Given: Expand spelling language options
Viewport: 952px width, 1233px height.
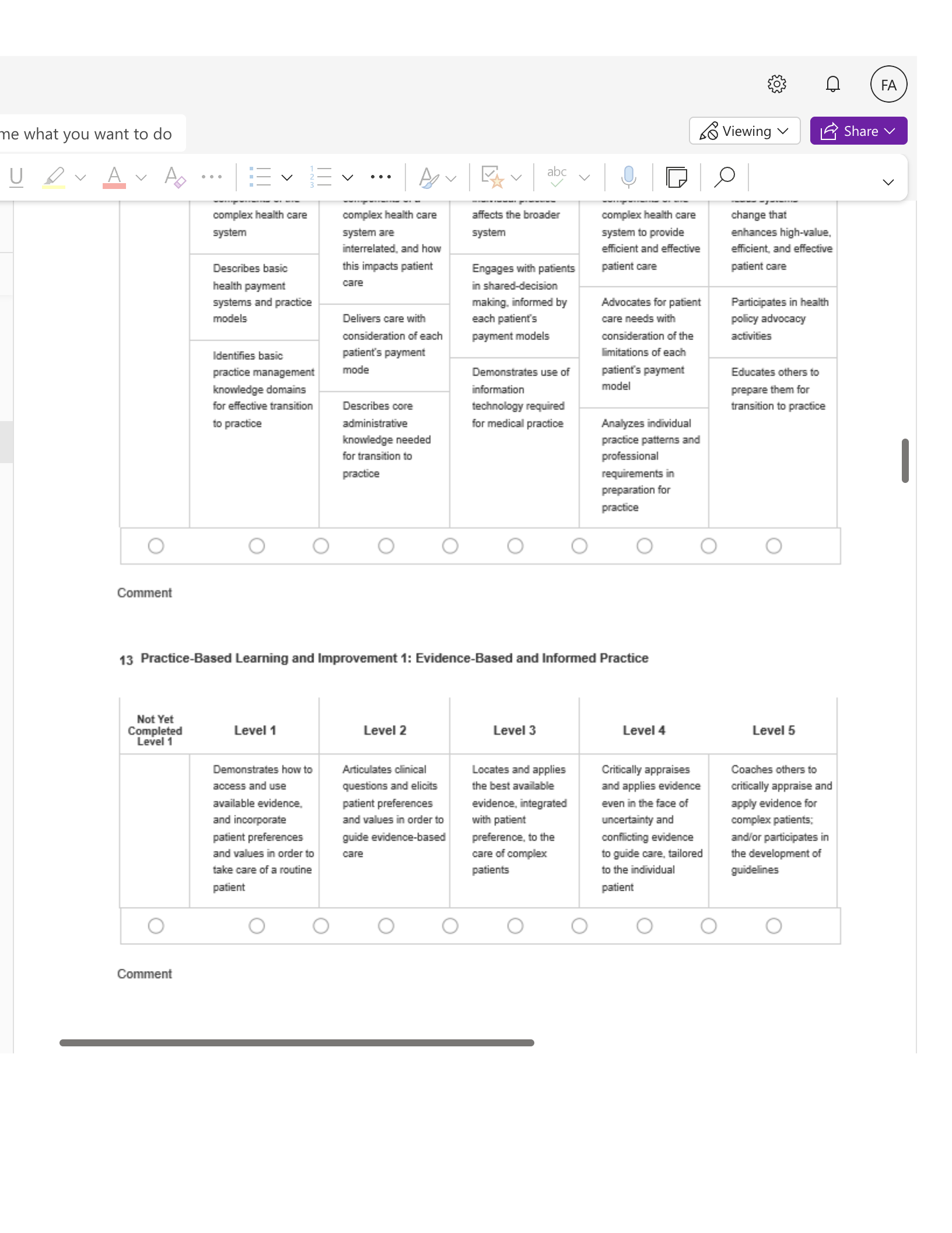Looking at the screenshot, I should (x=584, y=177).
